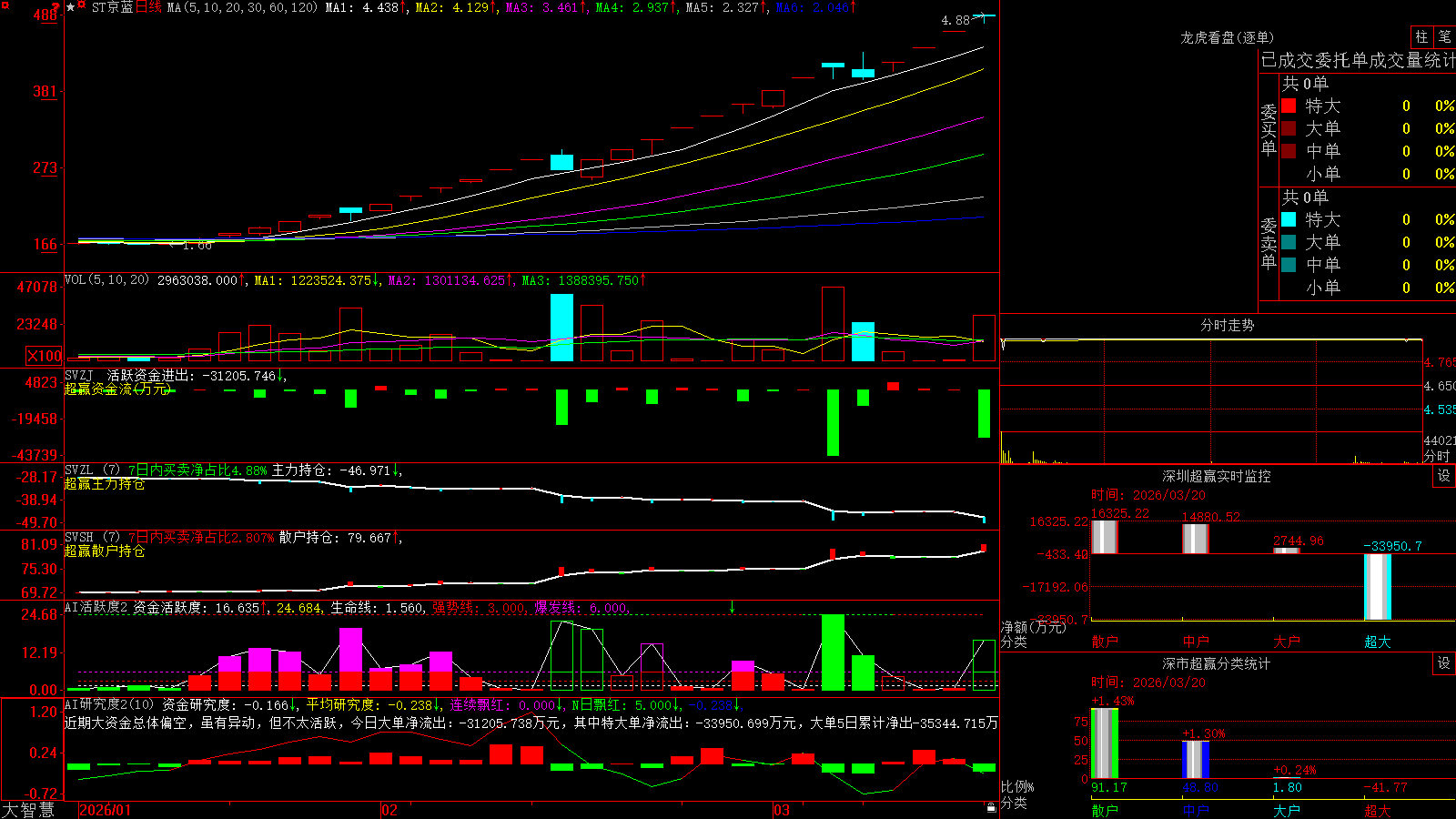1456x819 pixels.
Task: Click the -33950.7 超大 bar in 深圳 monitor
Action: 1378,587
